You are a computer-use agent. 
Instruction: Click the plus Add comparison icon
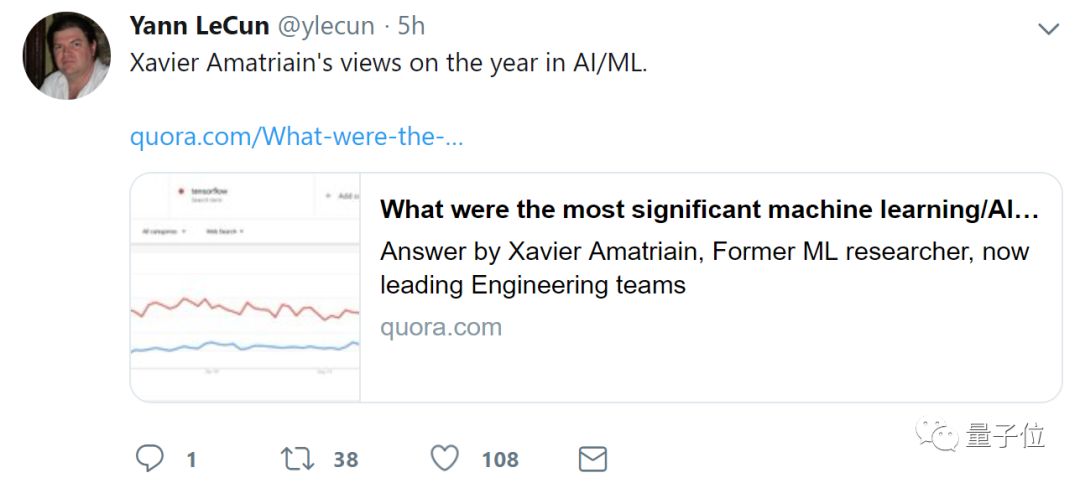pos(328,195)
